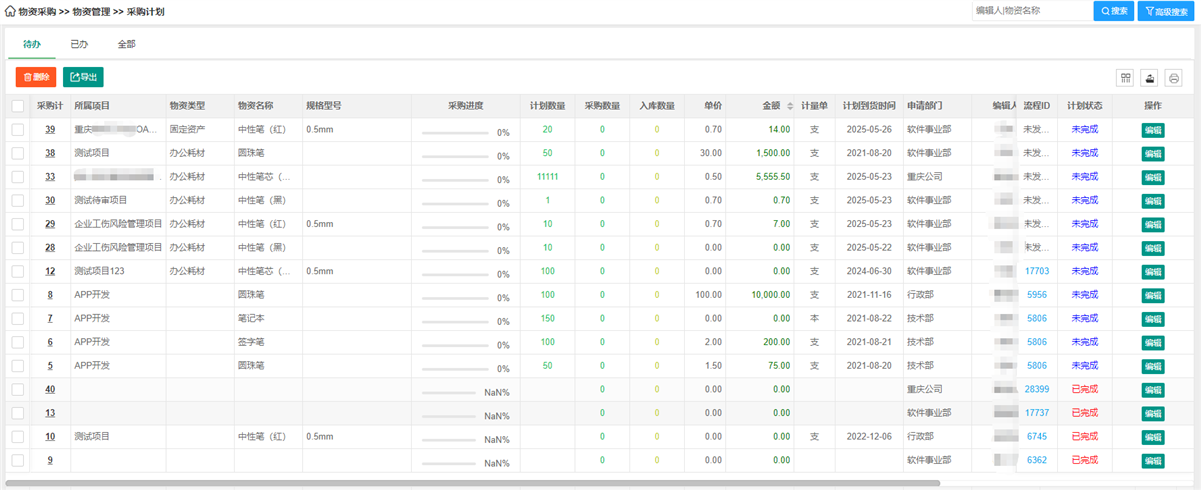The height and width of the screenshot is (490, 1201).
Task: Click 已完成 status in row 40
Action: pyautogui.click(x=1084, y=389)
